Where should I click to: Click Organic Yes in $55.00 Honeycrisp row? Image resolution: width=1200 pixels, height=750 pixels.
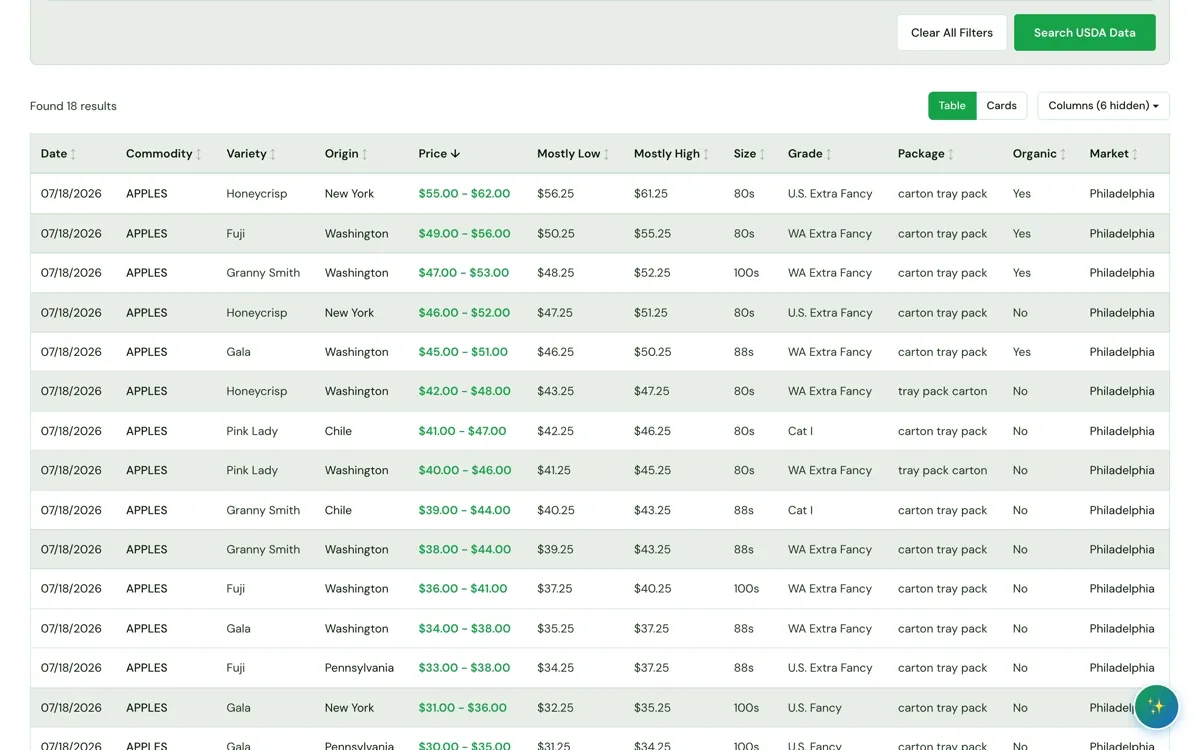point(1021,194)
